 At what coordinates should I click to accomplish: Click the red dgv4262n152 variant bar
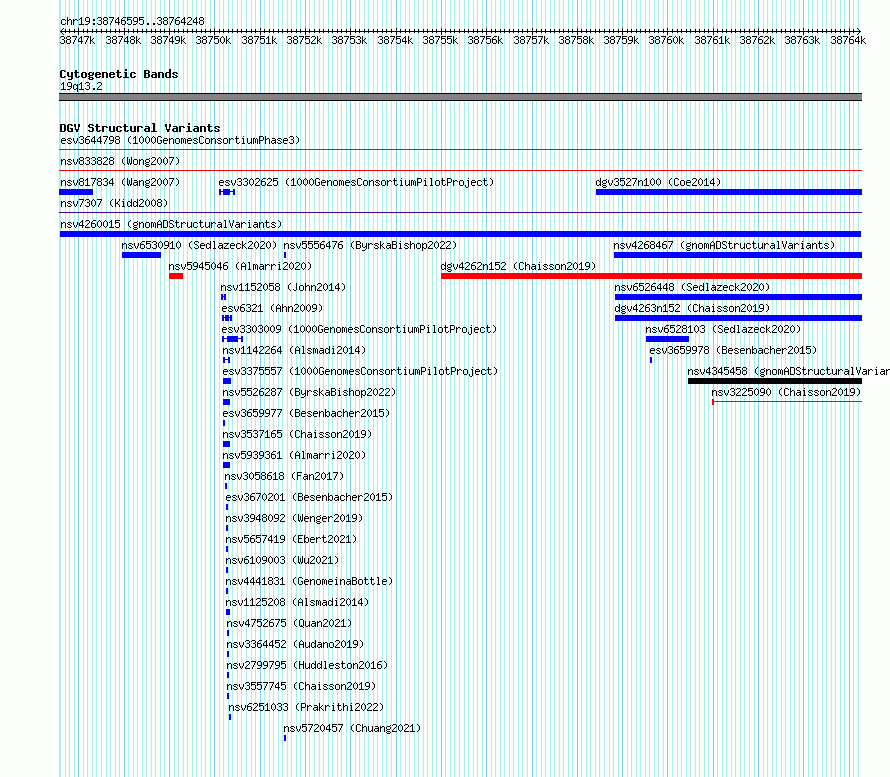point(651,276)
